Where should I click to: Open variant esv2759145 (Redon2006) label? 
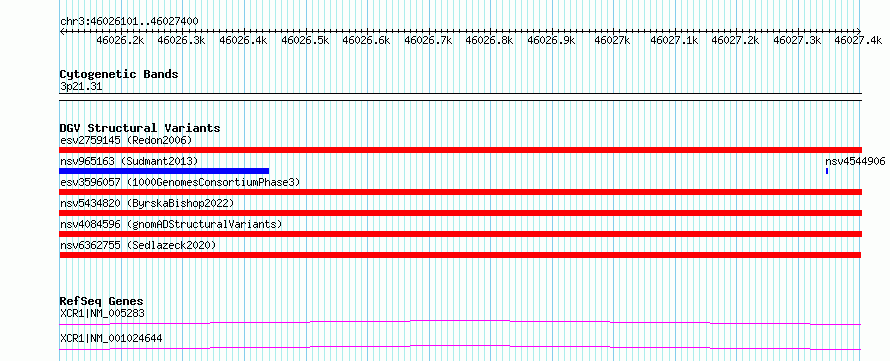click(126, 140)
